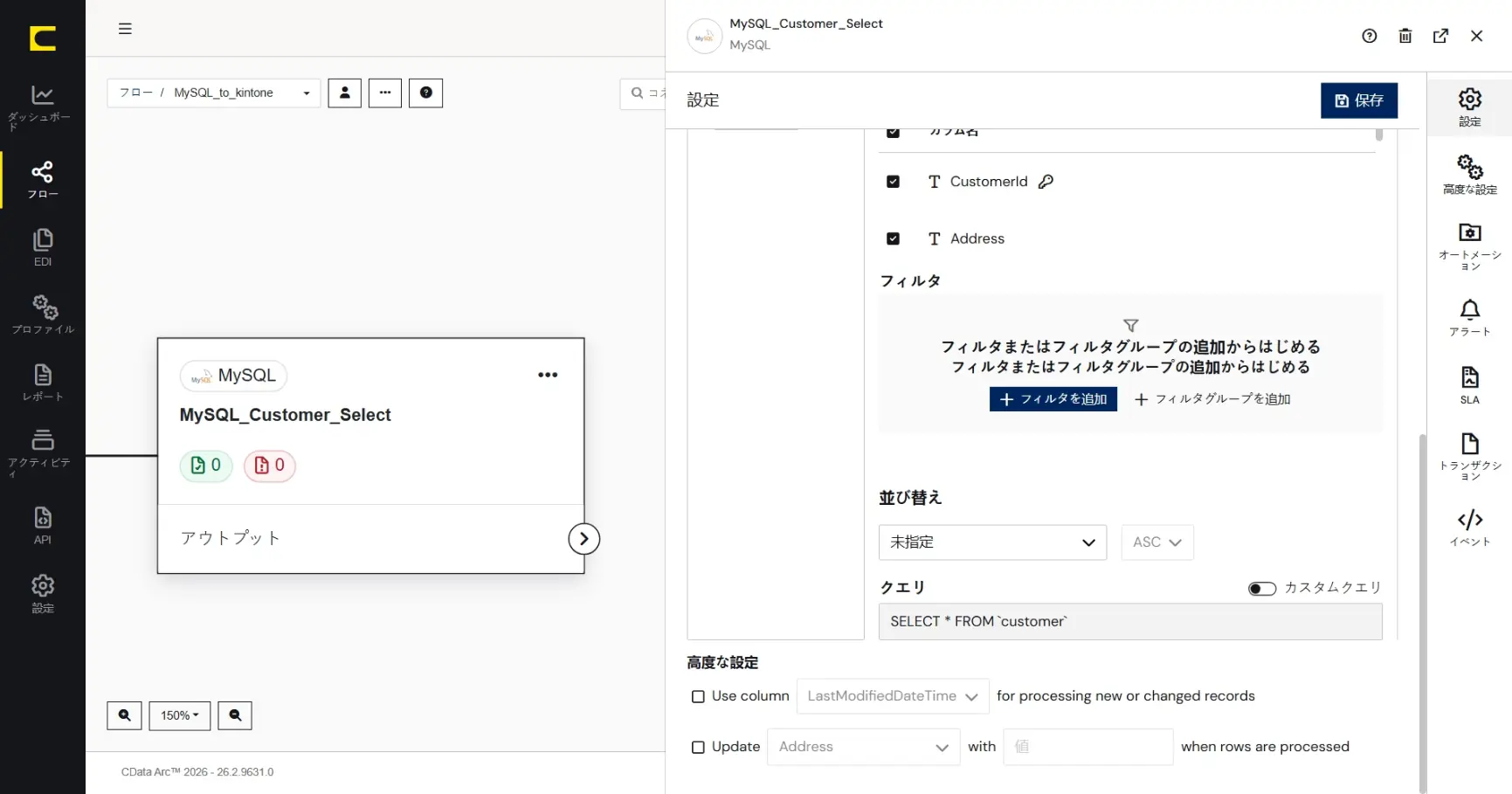
Task: Open the ダッシュボード section in sidebar
Action: (x=42, y=108)
